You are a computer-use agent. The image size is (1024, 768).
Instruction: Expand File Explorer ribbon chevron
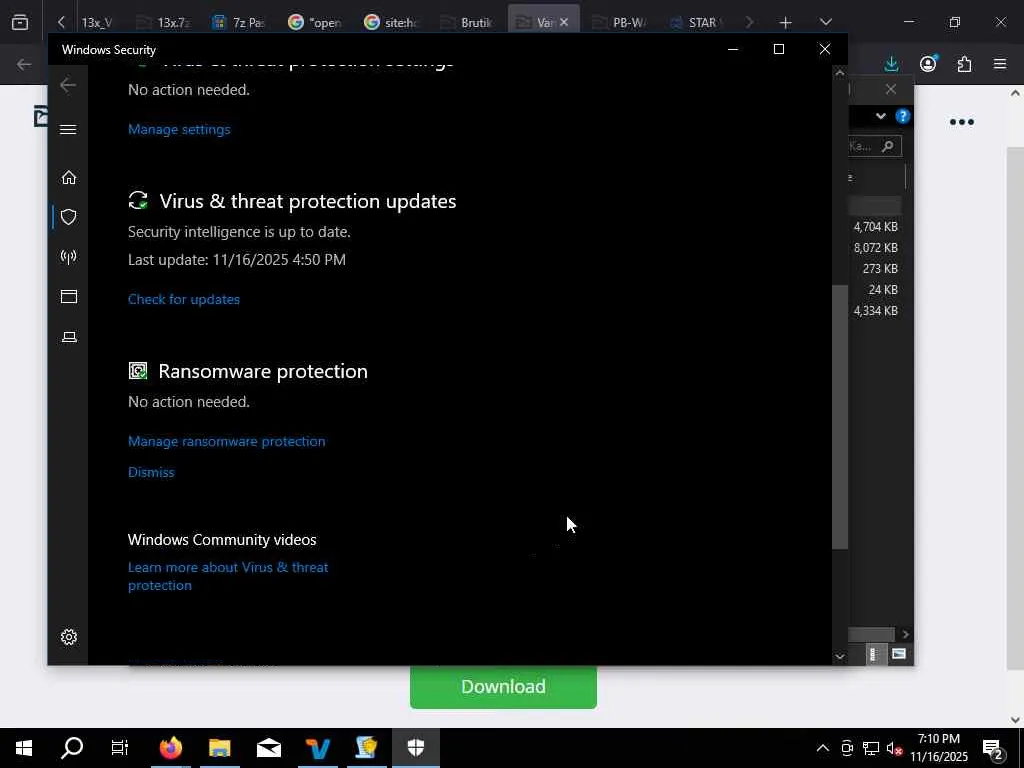point(880,116)
